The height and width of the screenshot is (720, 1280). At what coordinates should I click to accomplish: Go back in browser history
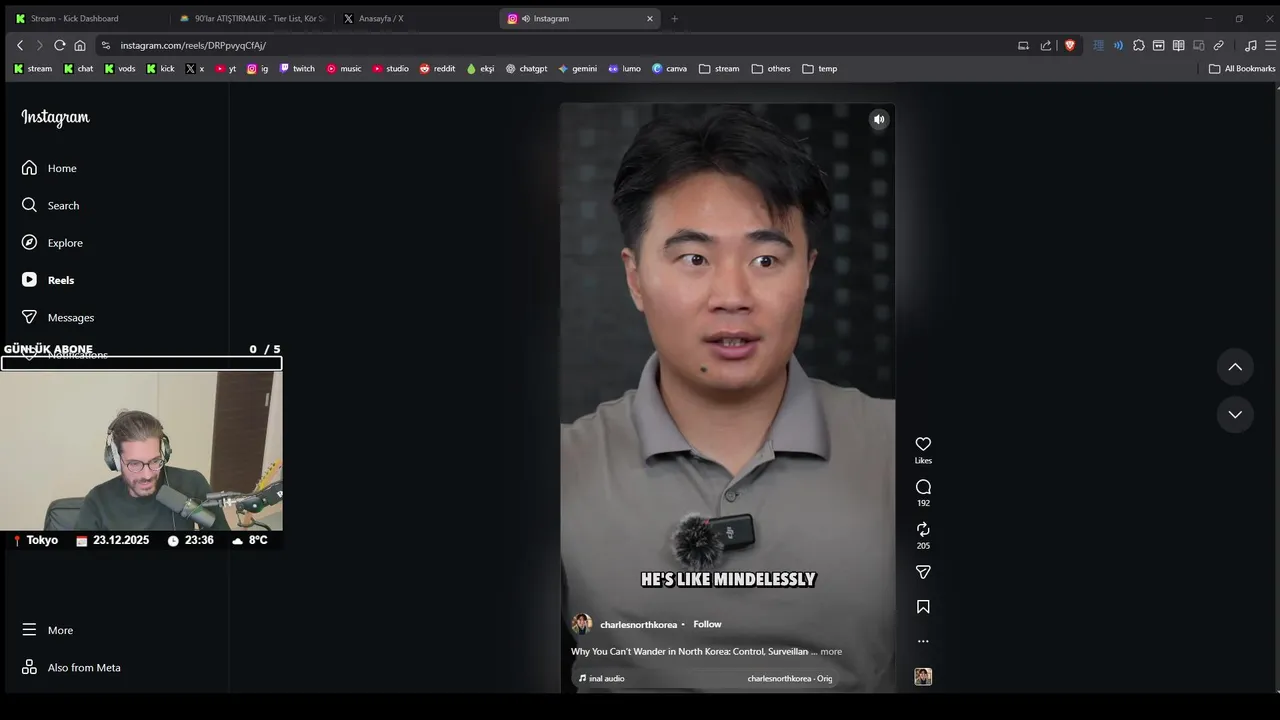pyautogui.click(x=20, y=45)
